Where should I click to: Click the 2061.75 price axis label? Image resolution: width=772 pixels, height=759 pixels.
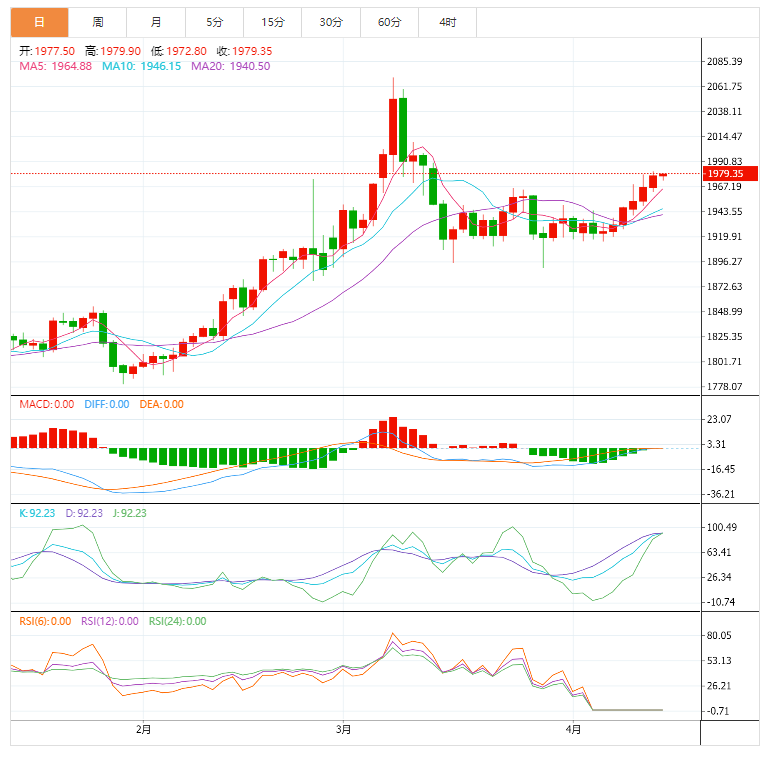tap(725, 87)
